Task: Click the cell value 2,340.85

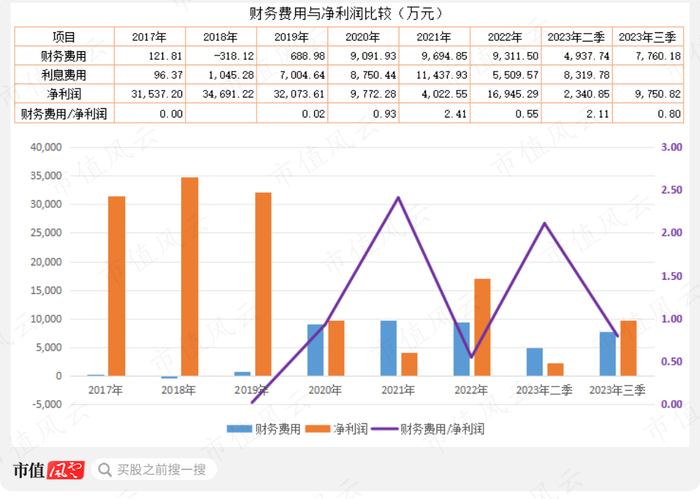Action: 587,94
